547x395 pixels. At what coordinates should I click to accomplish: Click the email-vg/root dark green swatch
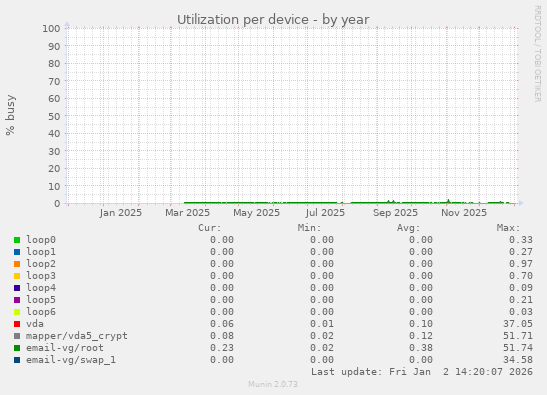17,348
